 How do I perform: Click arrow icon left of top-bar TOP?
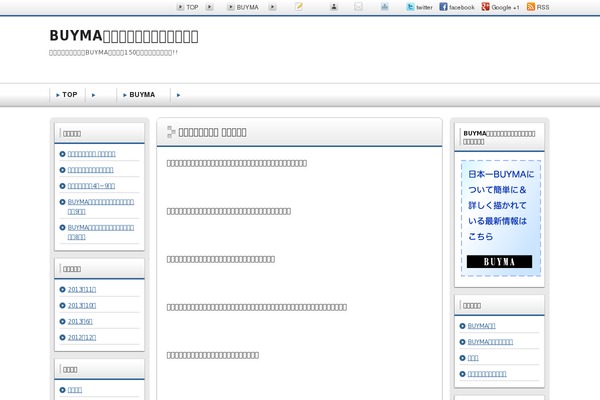click(180, 7)
